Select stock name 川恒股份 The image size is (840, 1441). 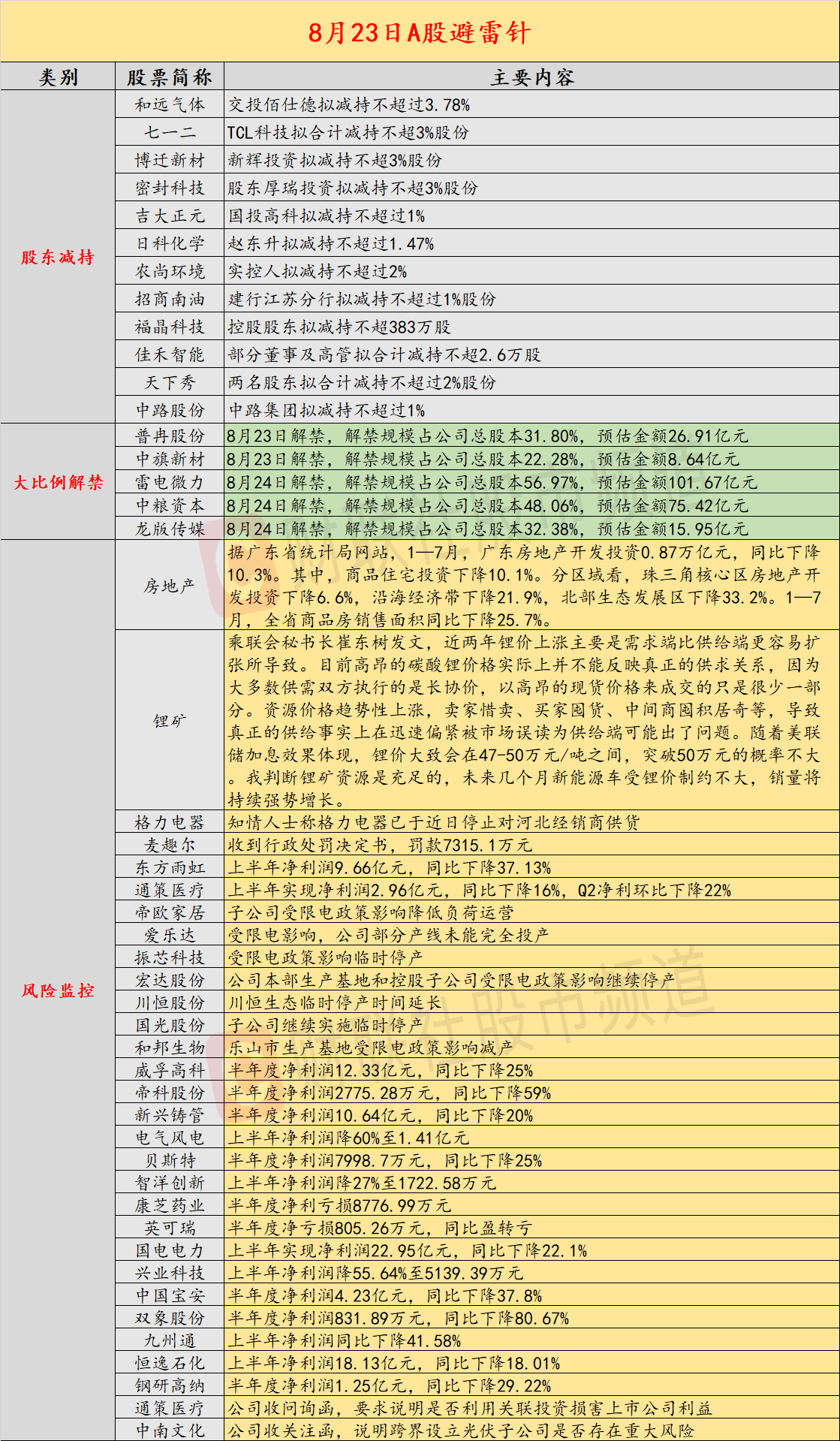tap(170, 1003)
